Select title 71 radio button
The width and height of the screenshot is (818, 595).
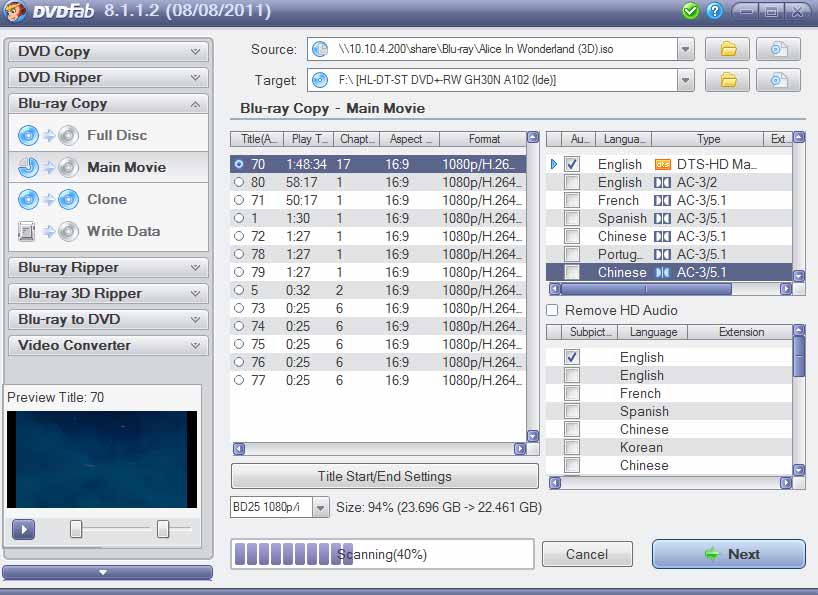[x=239, y=200]
